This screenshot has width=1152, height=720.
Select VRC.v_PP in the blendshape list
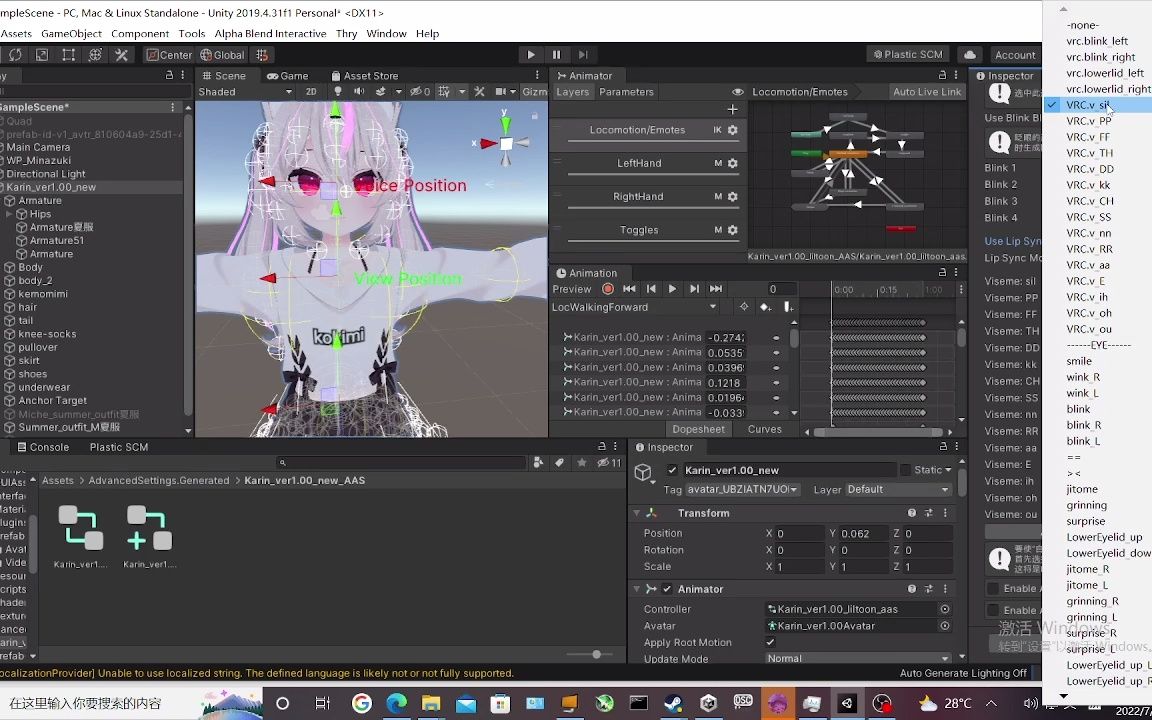coord(1089,121)
